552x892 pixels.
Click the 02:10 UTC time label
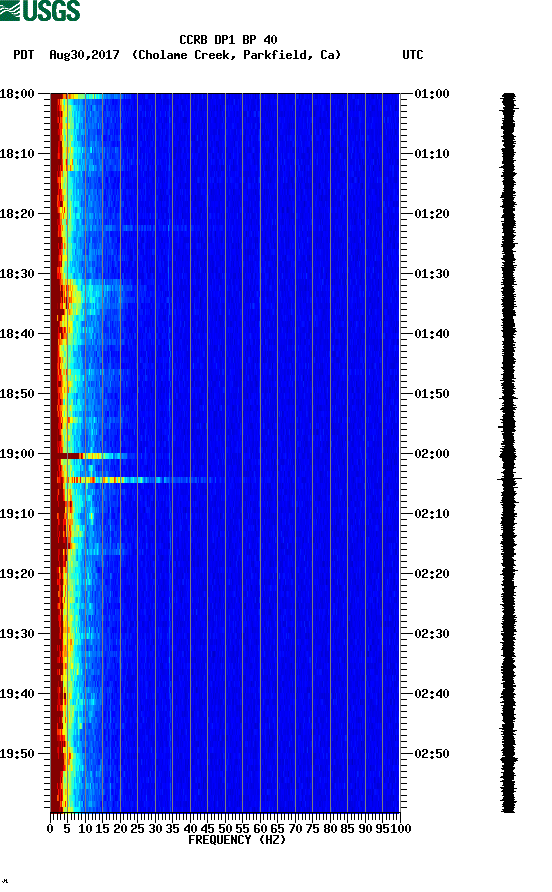point(432,514)
